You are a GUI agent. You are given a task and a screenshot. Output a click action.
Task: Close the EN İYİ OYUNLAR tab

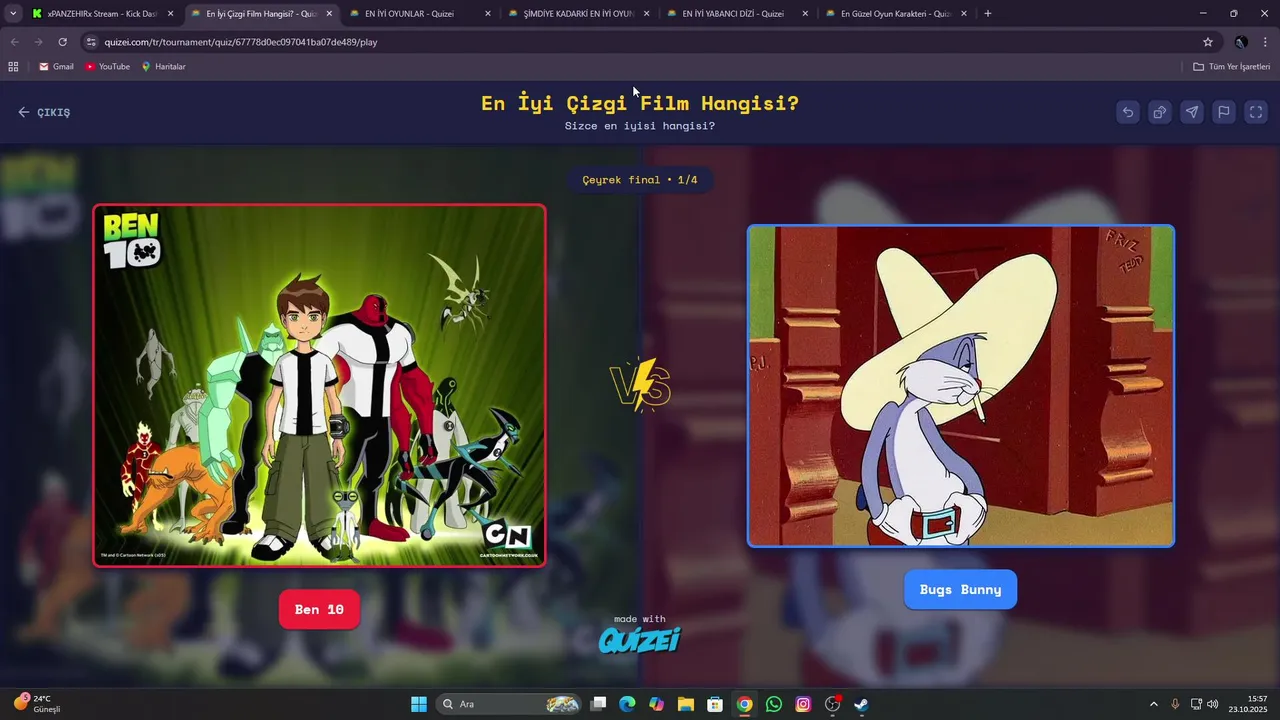488,14
